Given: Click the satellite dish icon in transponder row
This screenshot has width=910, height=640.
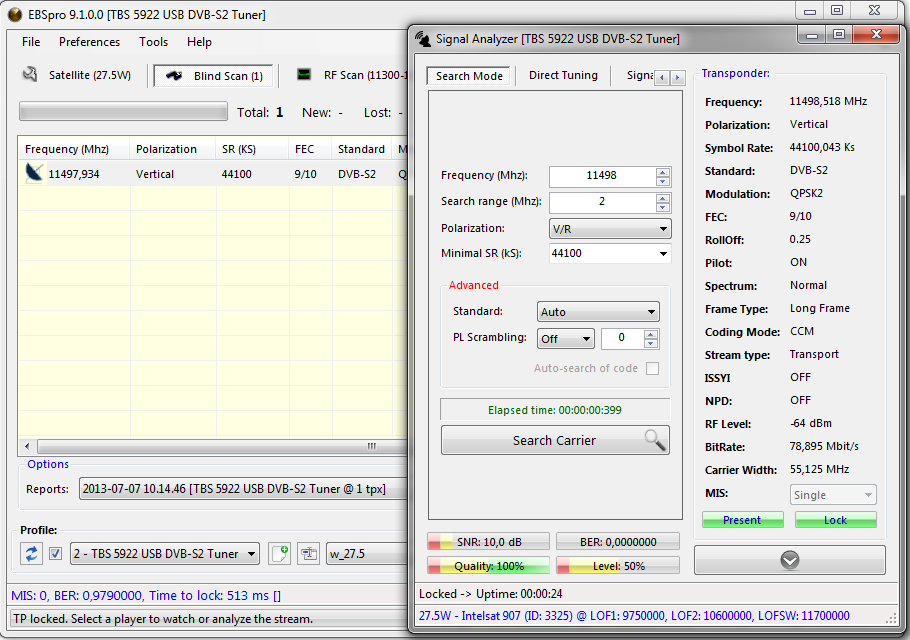Looking at the screenshot, I should click(34, 173).
